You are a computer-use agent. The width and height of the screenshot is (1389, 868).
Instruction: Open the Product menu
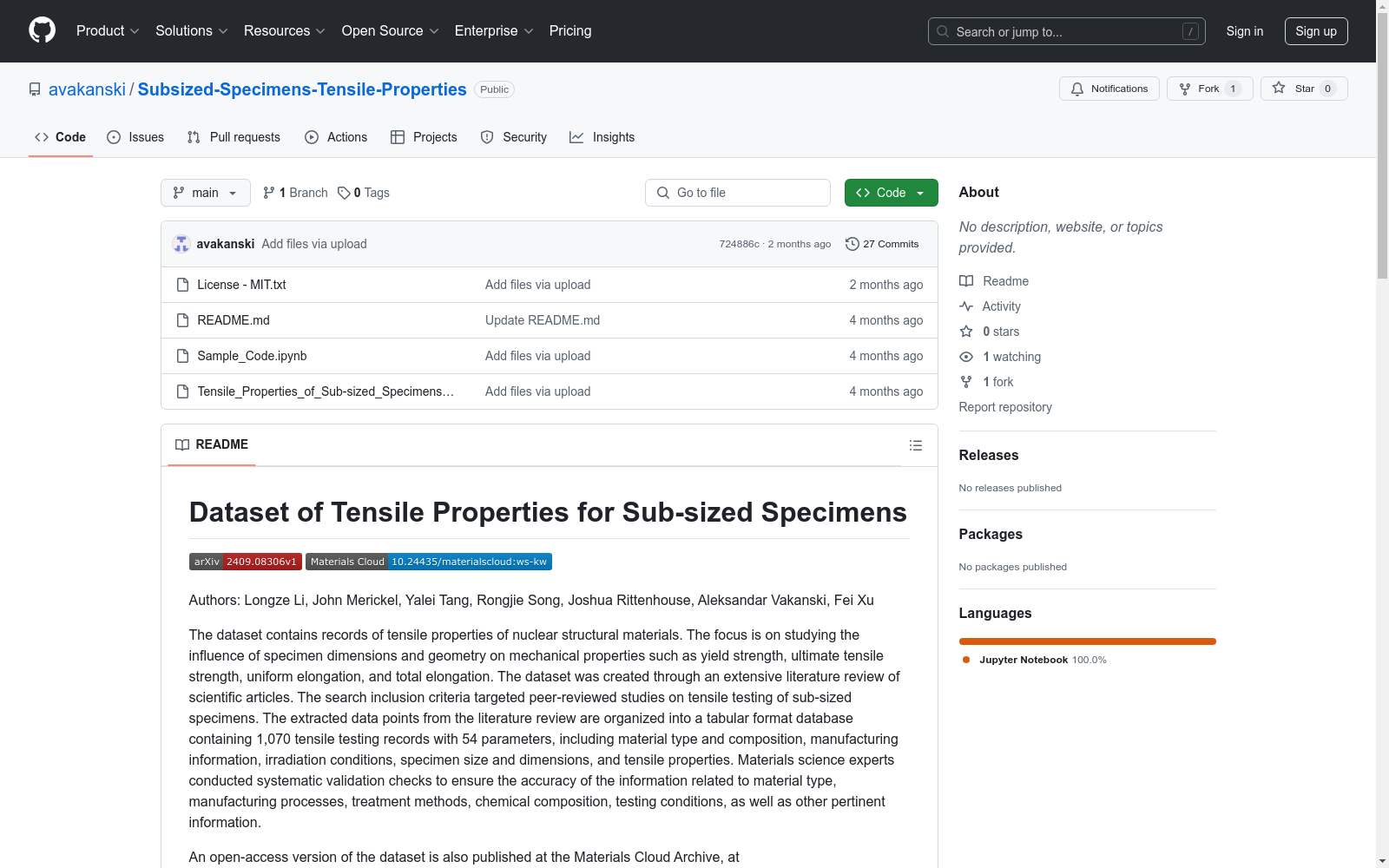(x=108, y=31)
